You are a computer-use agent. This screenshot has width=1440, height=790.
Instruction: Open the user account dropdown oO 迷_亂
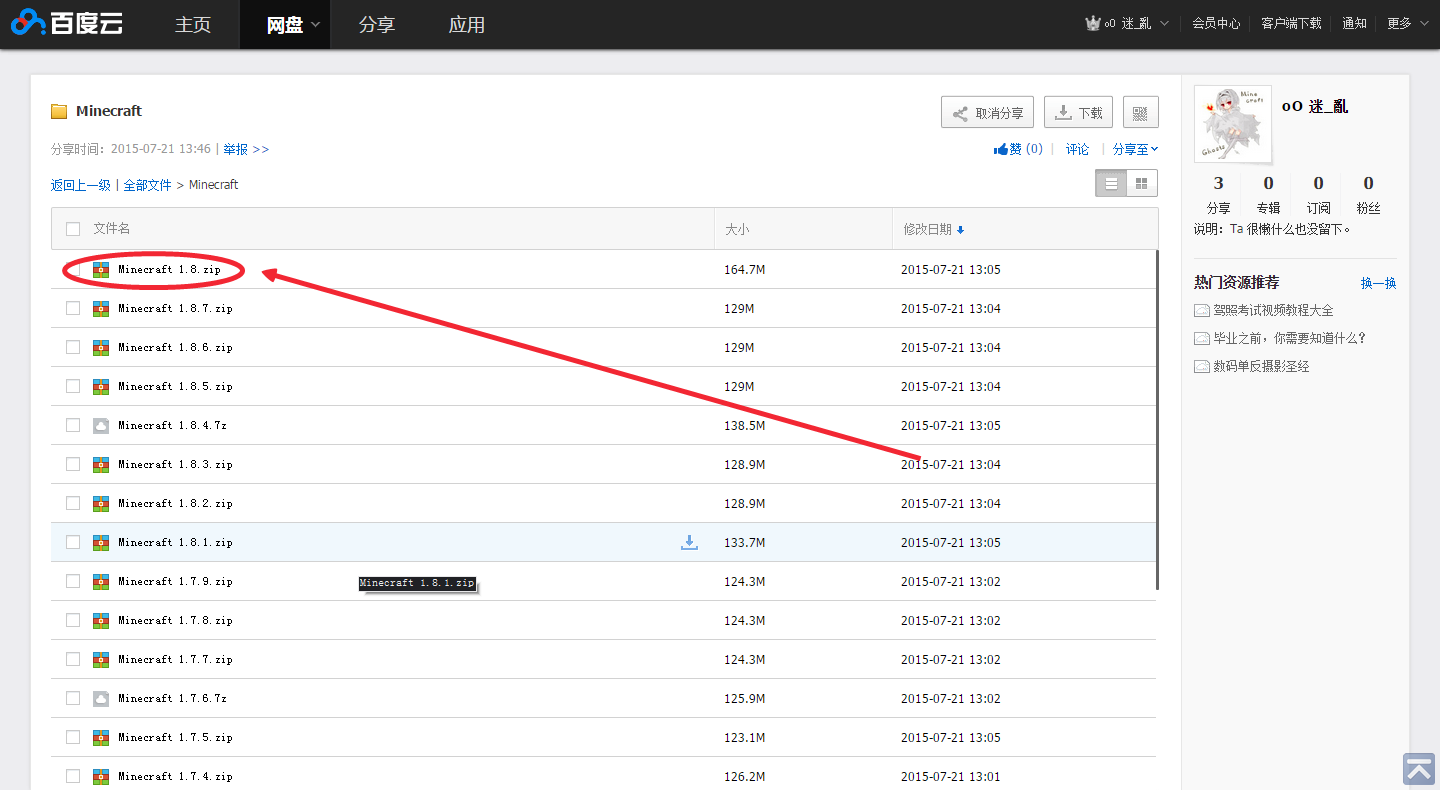1127,23
